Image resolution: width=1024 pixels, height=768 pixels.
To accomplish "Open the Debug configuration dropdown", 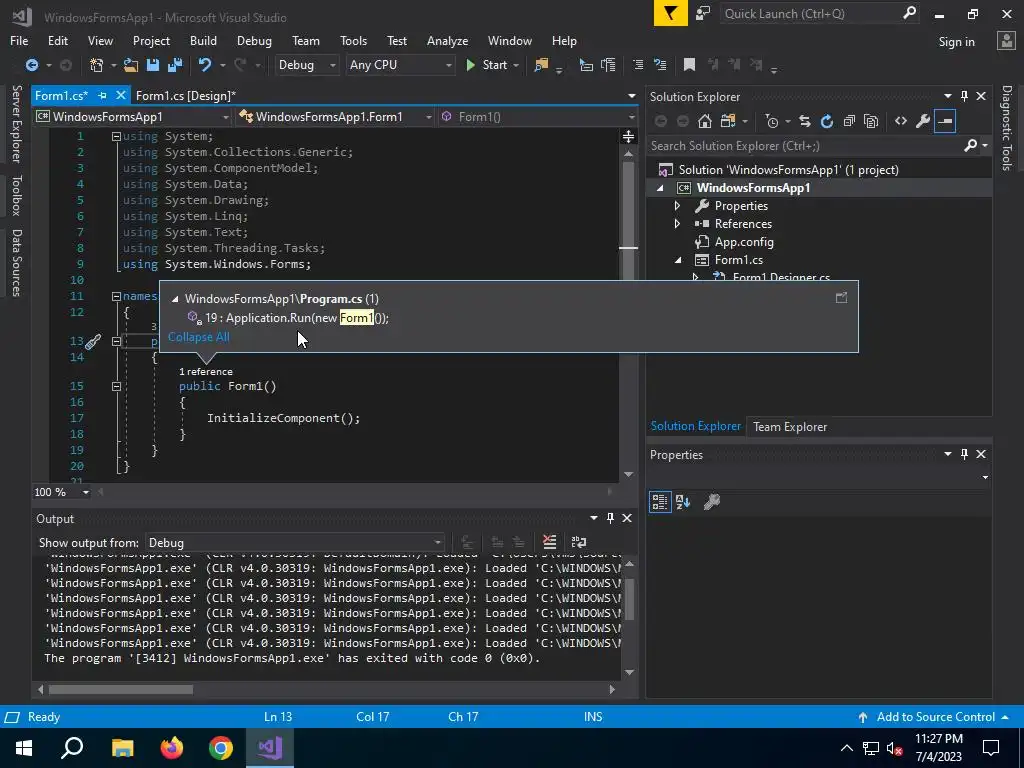I will tap(306, 65).
